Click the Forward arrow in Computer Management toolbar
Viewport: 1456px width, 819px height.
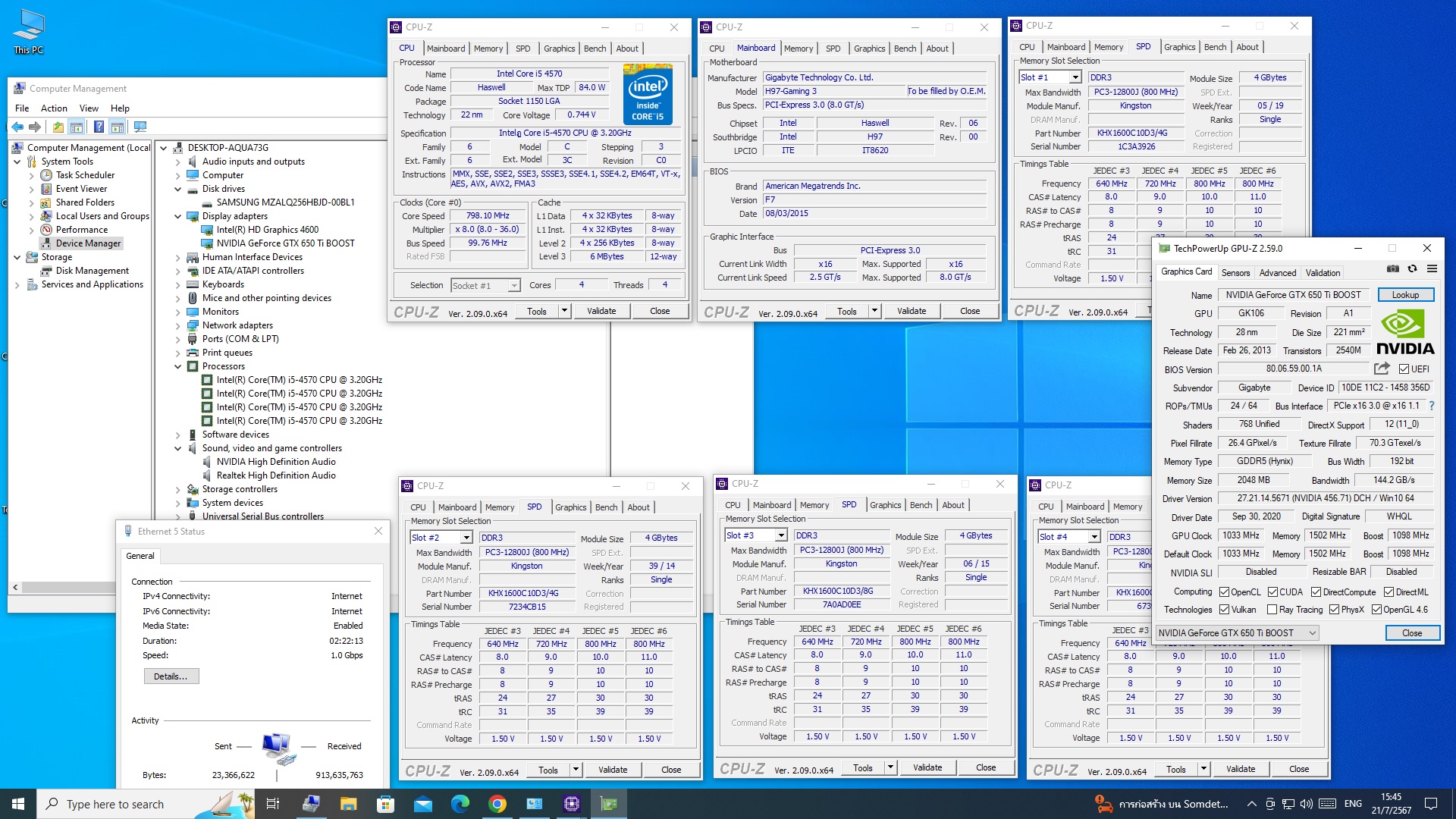(34, 127)
